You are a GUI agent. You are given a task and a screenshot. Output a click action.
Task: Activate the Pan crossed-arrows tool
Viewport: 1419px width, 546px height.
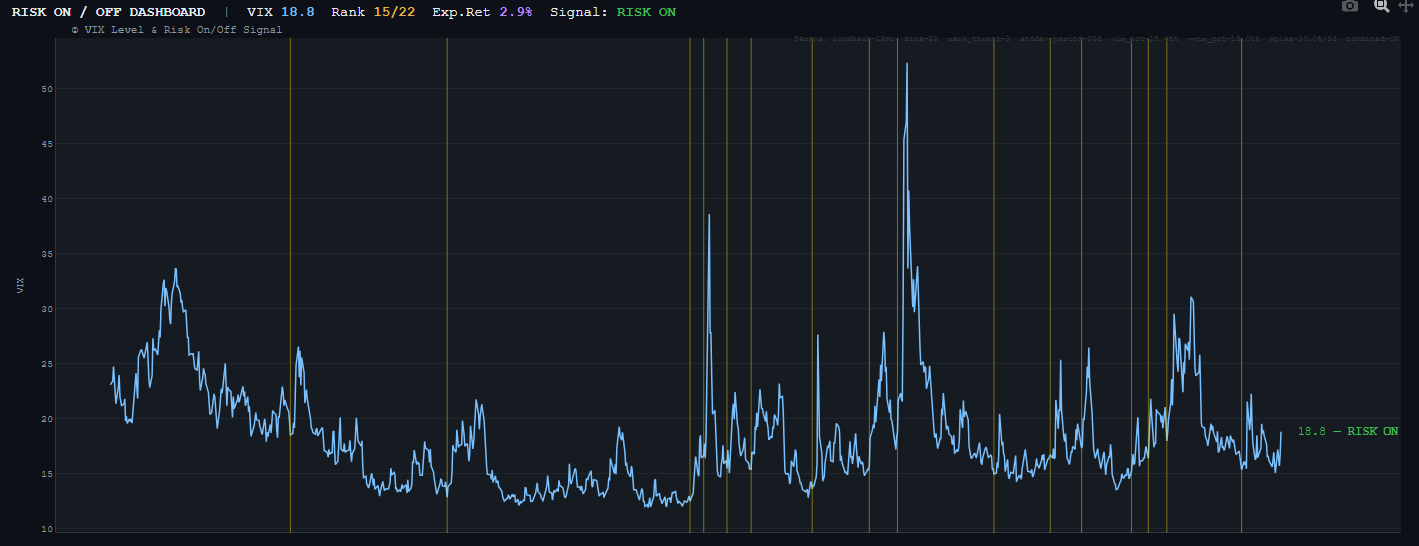pyautogui.click(x=1405, y=6)
